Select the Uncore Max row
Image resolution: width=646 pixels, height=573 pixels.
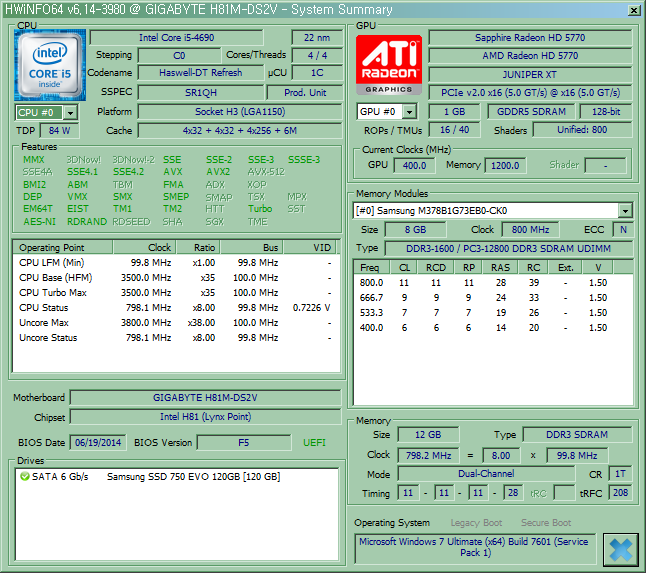[x=176, y=323]
